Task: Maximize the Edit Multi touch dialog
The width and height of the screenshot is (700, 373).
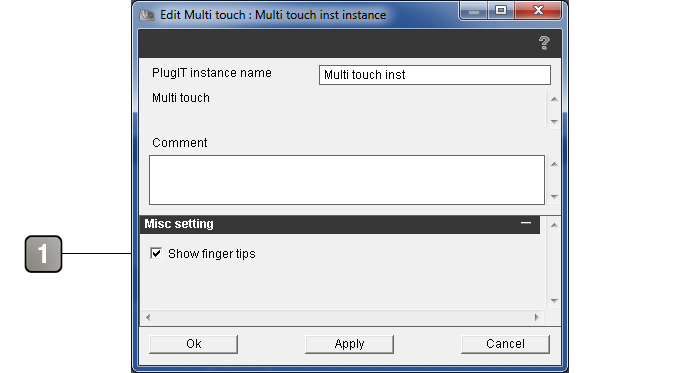Action: 501,10
